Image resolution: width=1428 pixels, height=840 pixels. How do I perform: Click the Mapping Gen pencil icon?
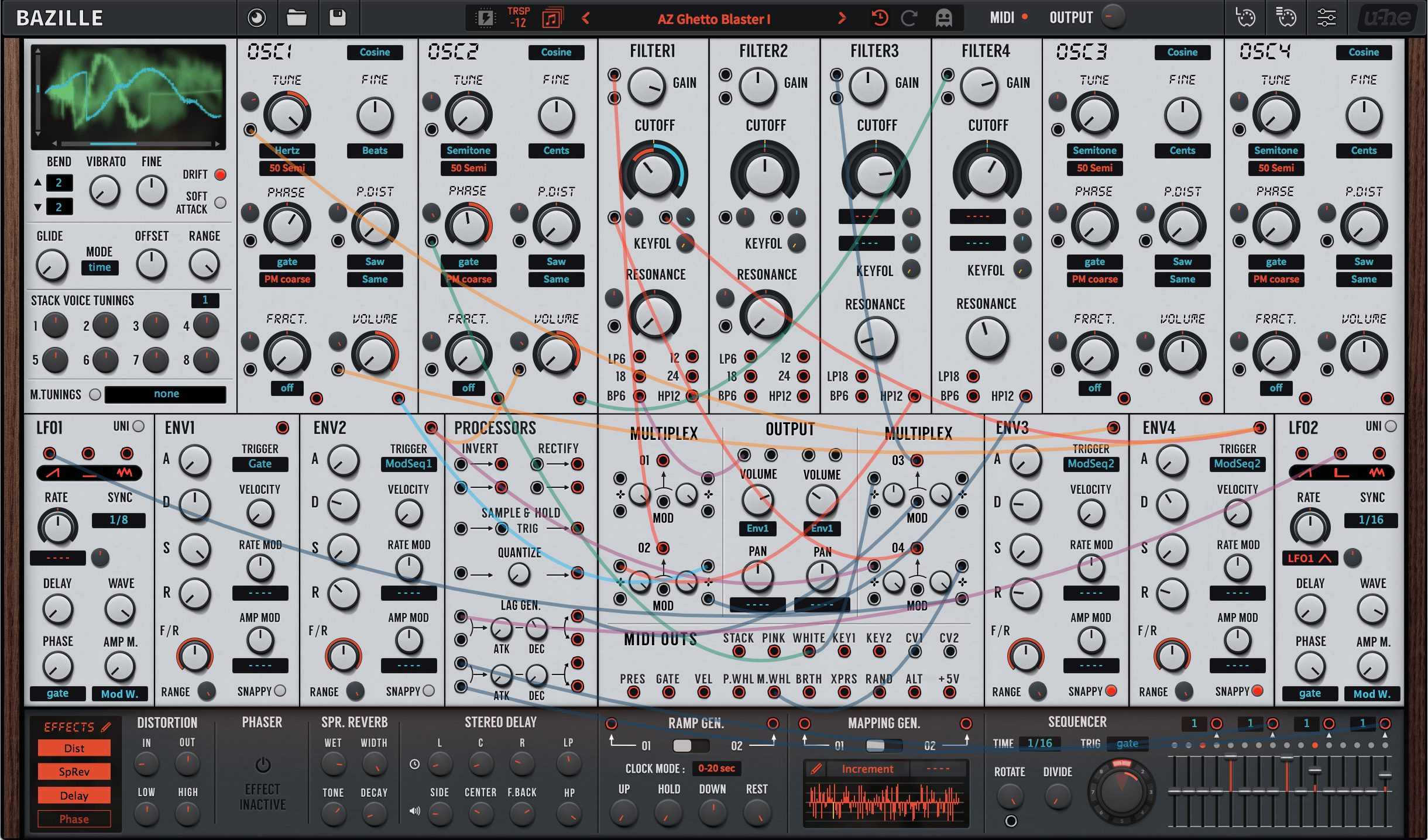click(816, 769)
